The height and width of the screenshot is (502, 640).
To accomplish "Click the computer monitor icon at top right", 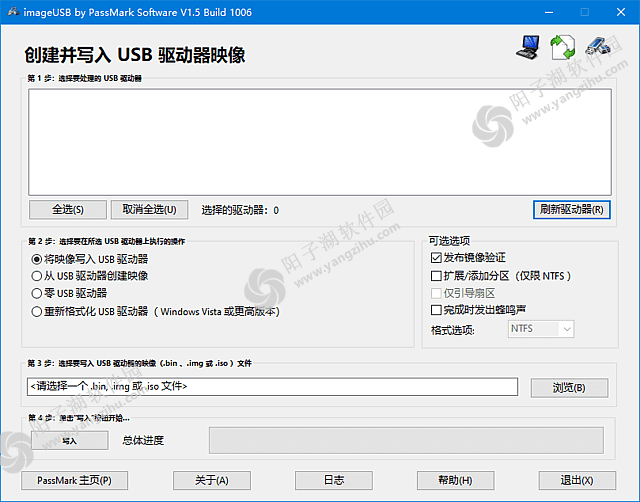I will 528,47.
